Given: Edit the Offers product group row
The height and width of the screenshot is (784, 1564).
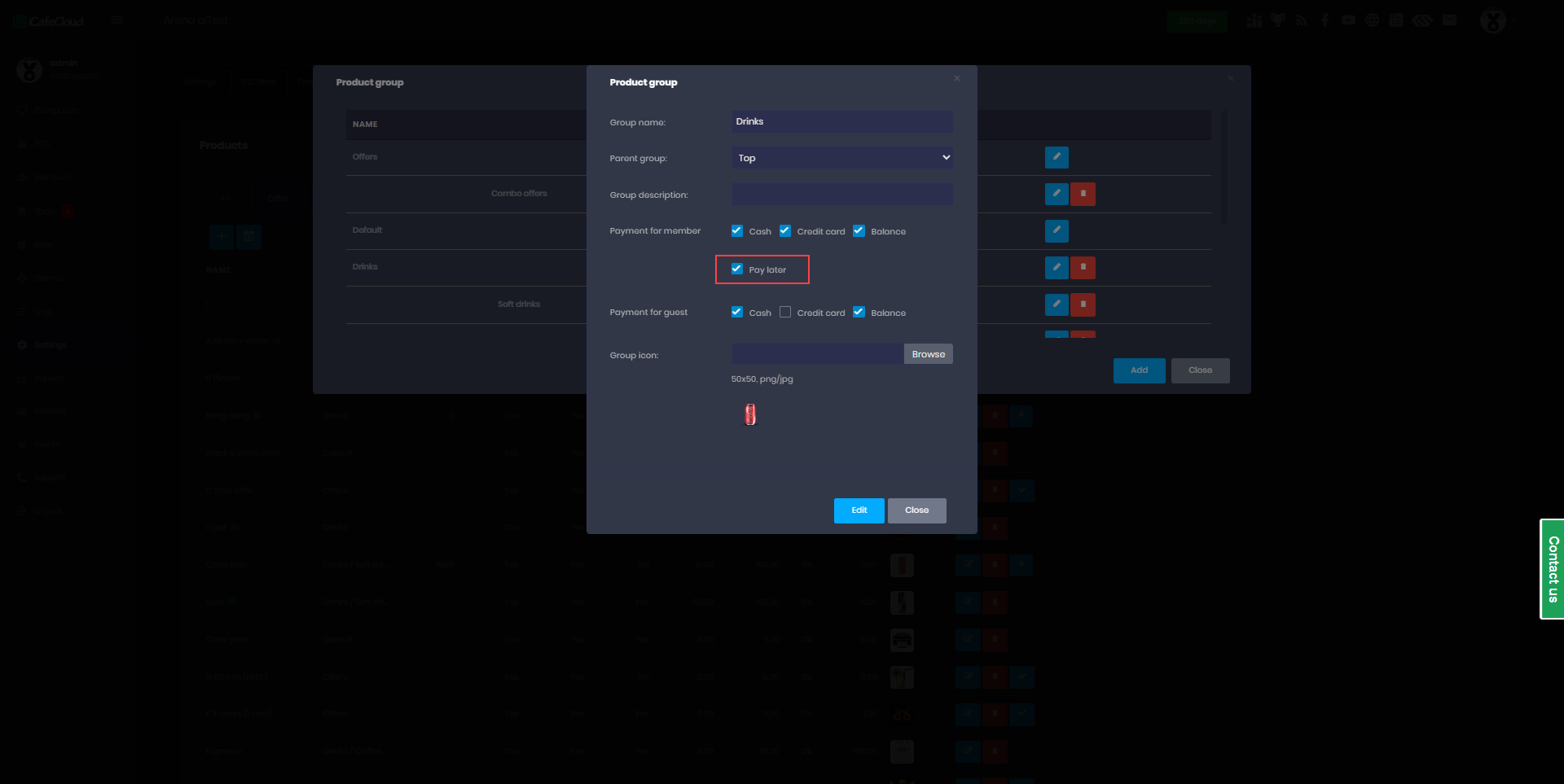Looking at the screenshot, I should pyautogui.click(x=1056, y=157).
